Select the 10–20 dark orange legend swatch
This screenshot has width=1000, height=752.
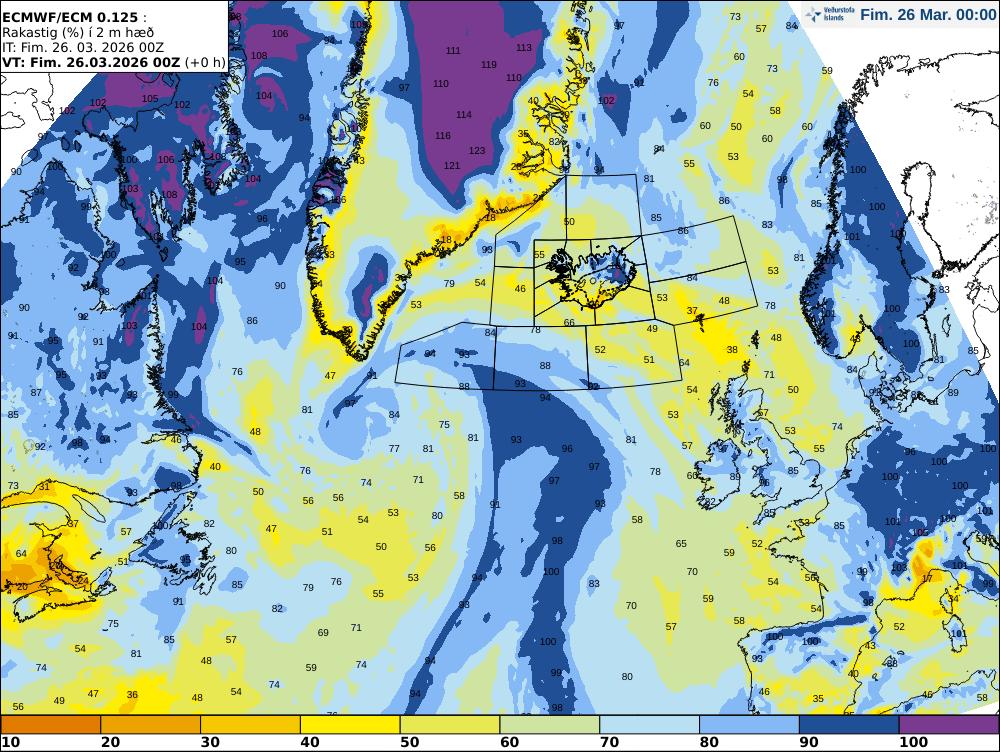tap(51, 725)
